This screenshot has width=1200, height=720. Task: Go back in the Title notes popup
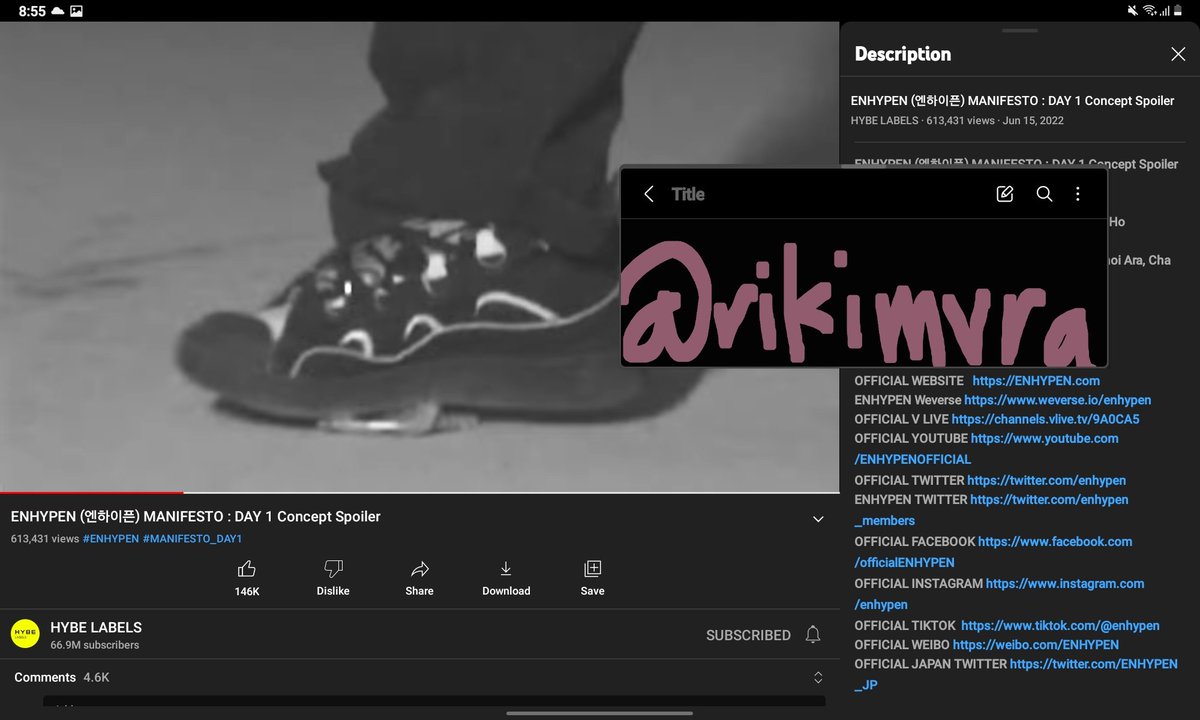click(649, 194)
